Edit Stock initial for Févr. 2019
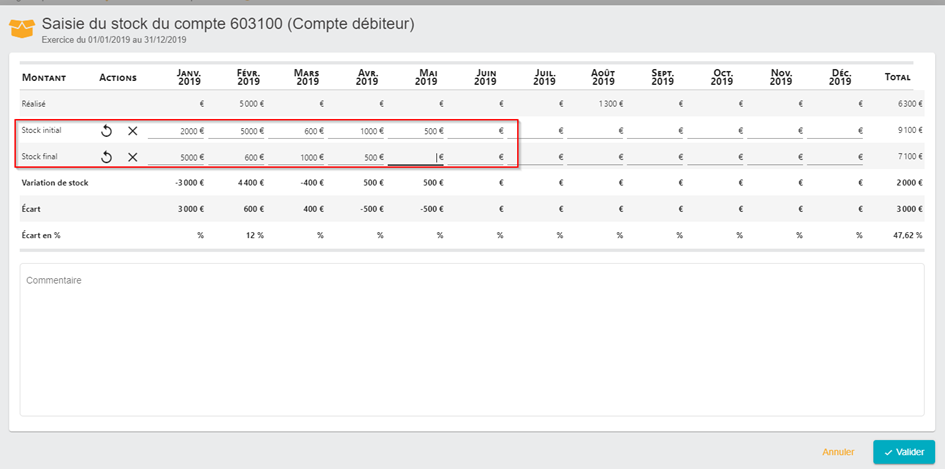The image size is (945, 469). [236, 130]
